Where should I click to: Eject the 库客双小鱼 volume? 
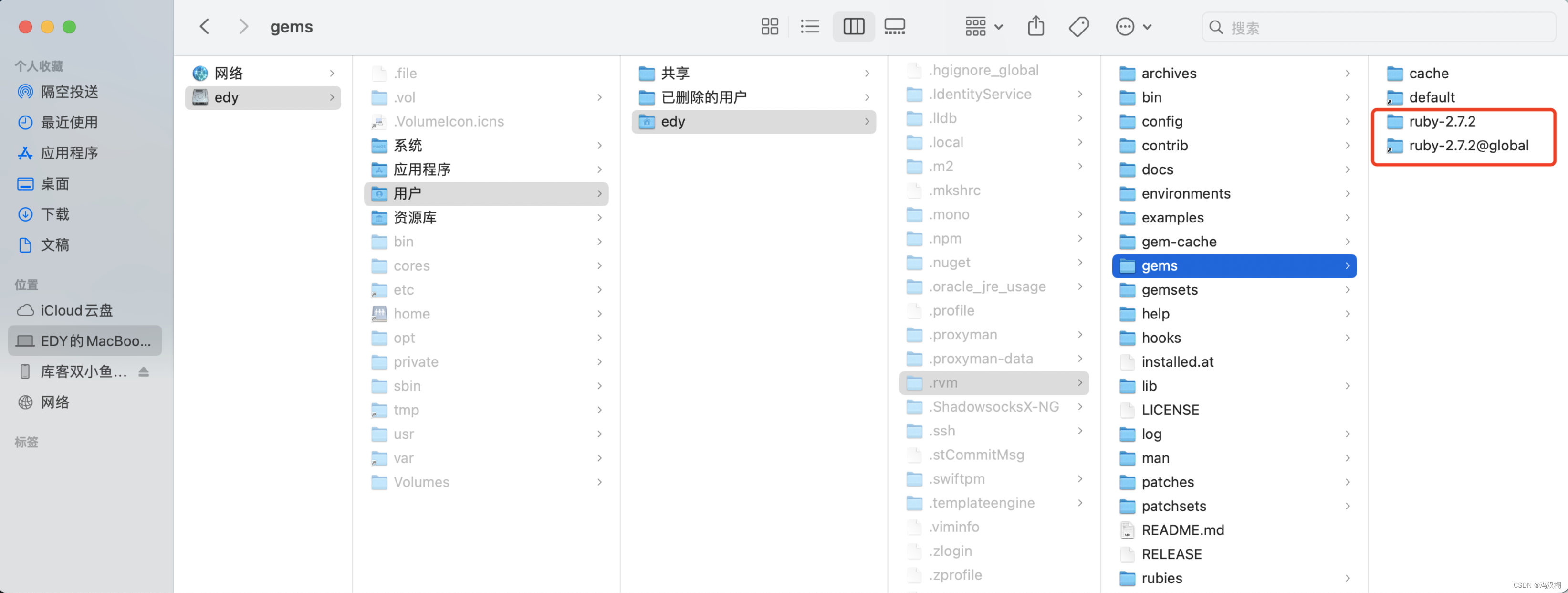pyautogui.click(x=144, y=371)
